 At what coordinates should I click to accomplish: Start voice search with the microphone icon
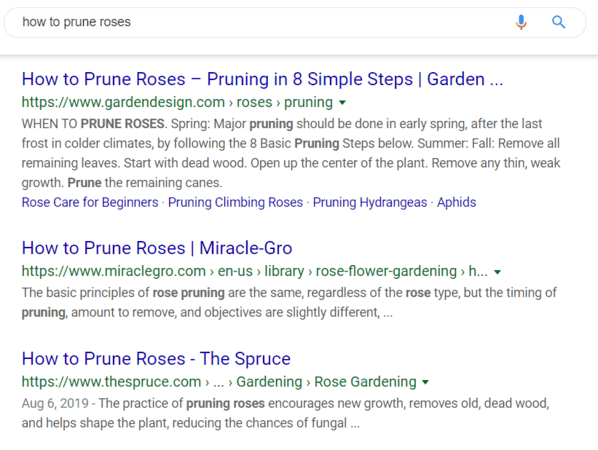click(x=521, y=22)
